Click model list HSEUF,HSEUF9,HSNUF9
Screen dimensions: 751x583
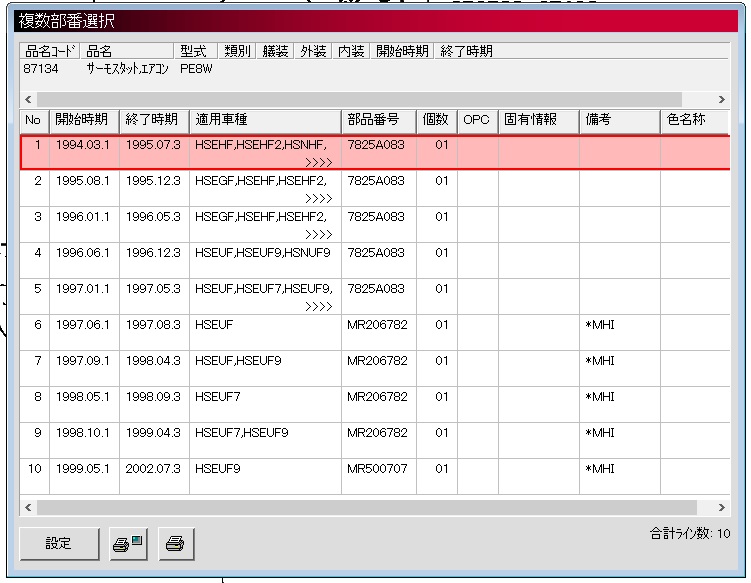pyautogui.click(x=262, y=252)
